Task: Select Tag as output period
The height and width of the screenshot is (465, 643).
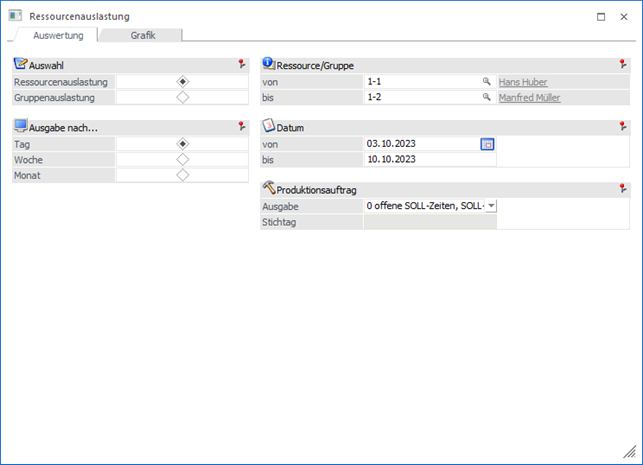Action: click(x=182, y=144)
